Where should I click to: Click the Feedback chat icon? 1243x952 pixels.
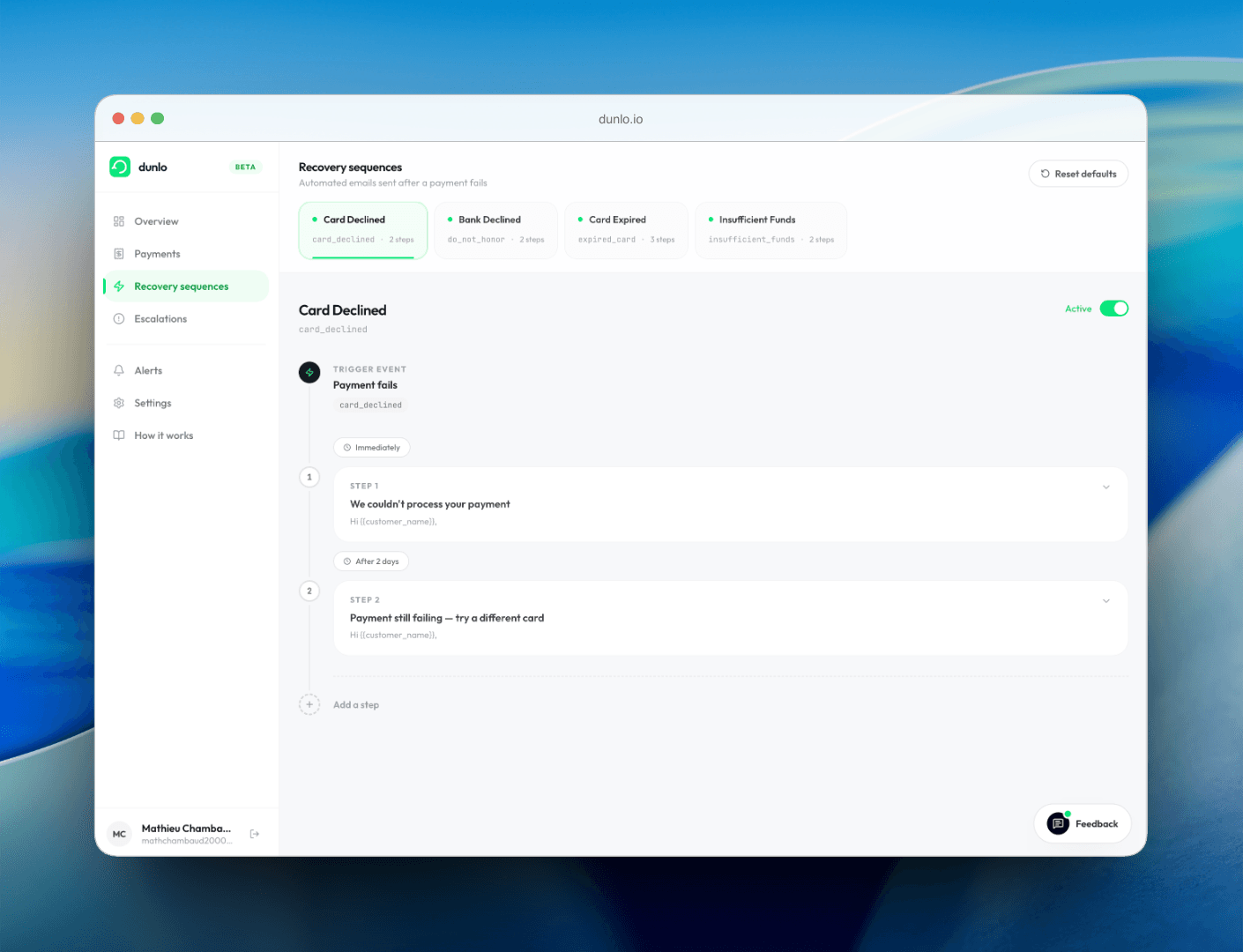point(1058,823)
